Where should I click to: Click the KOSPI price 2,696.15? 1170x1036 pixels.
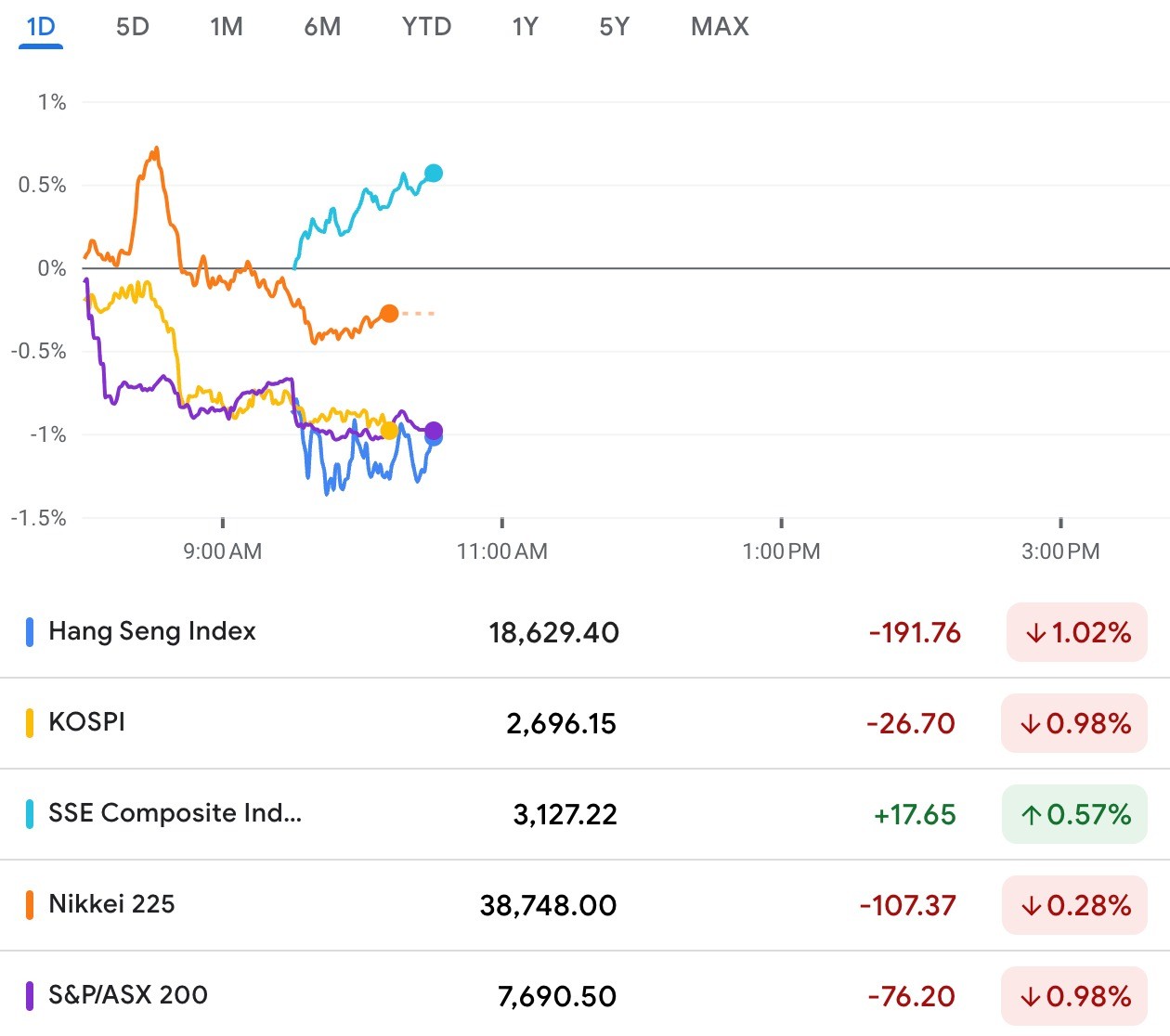561,724
